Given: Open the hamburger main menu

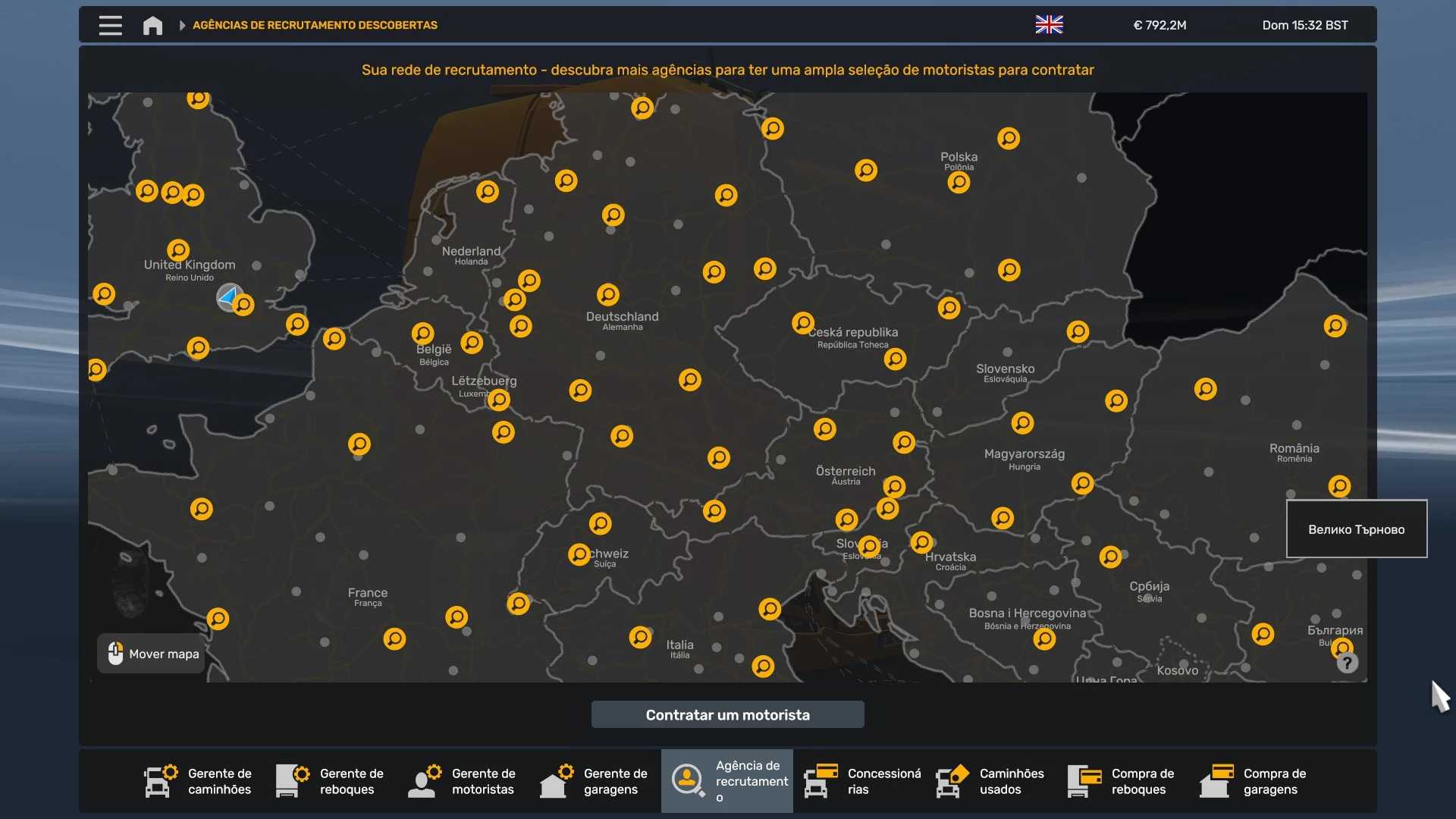Looking at the screenshot, I should coord(110,25).
